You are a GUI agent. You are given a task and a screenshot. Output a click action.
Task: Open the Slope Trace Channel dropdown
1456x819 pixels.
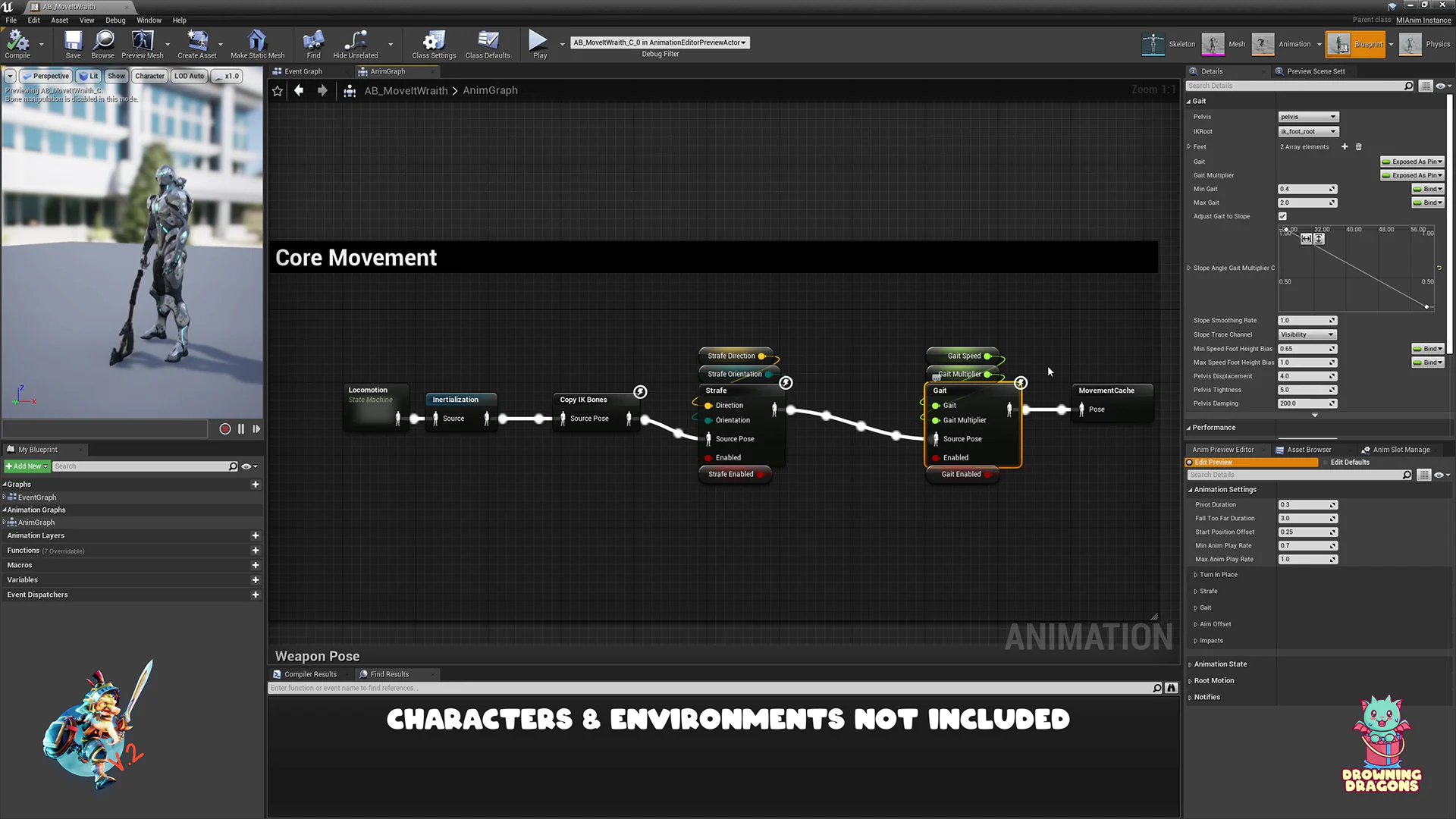point(1307,335)
